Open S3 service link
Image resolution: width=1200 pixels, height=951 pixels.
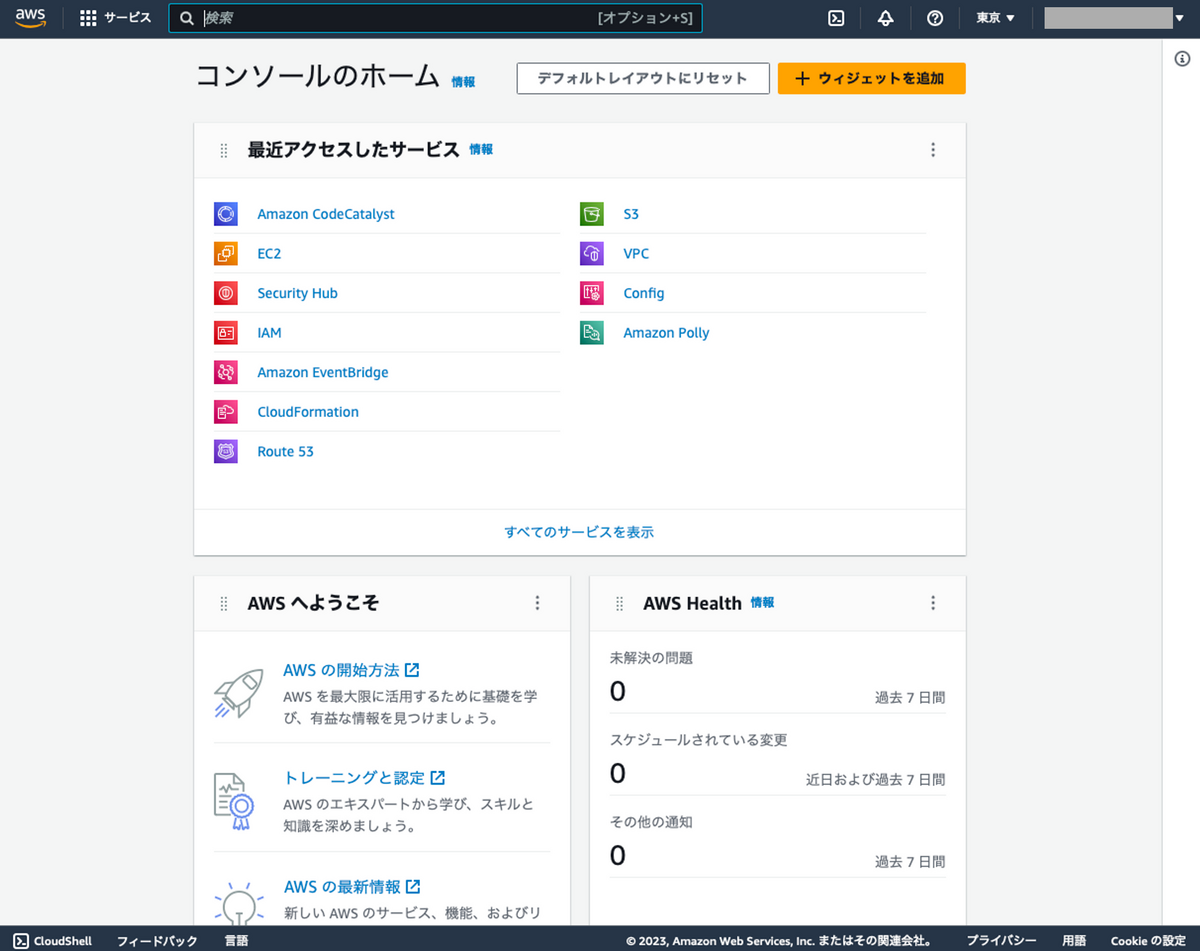(x=631, y=214)
